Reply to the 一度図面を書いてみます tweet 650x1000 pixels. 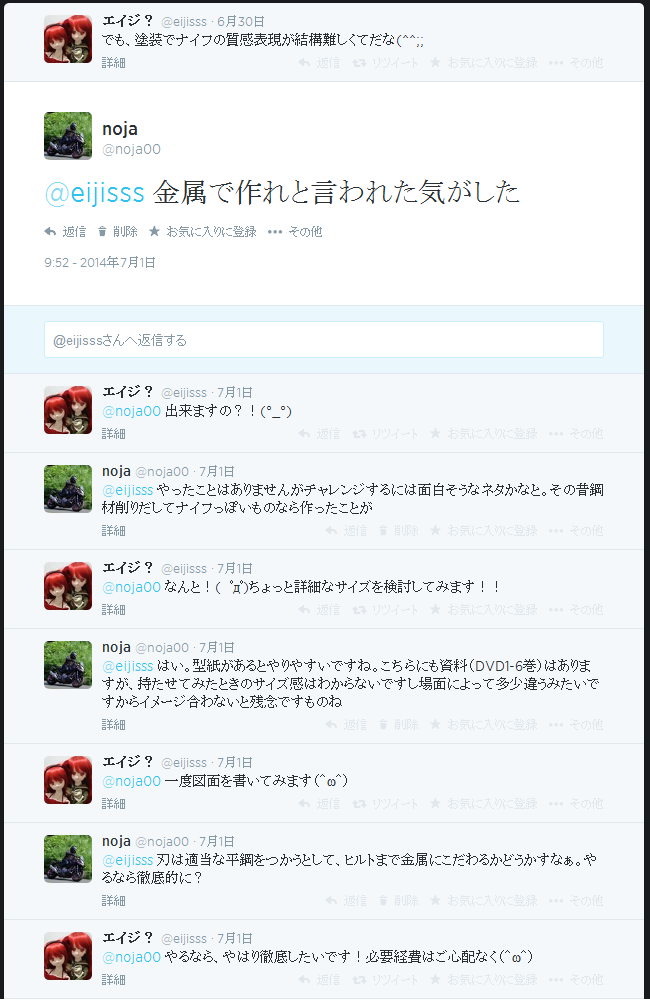click(319, 804)
